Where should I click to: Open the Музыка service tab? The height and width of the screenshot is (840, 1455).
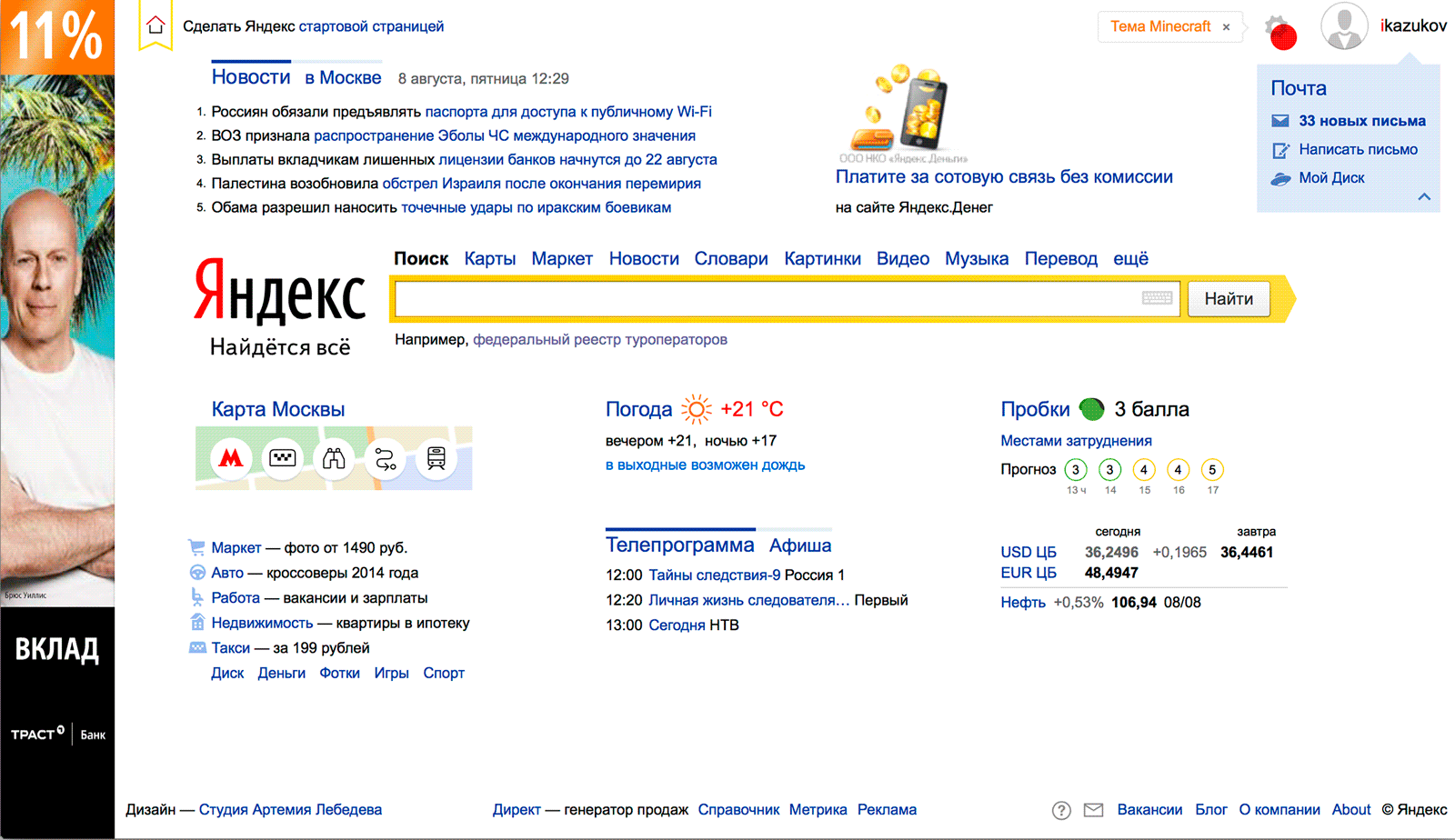pyautogui.click(x=977, y=259)
